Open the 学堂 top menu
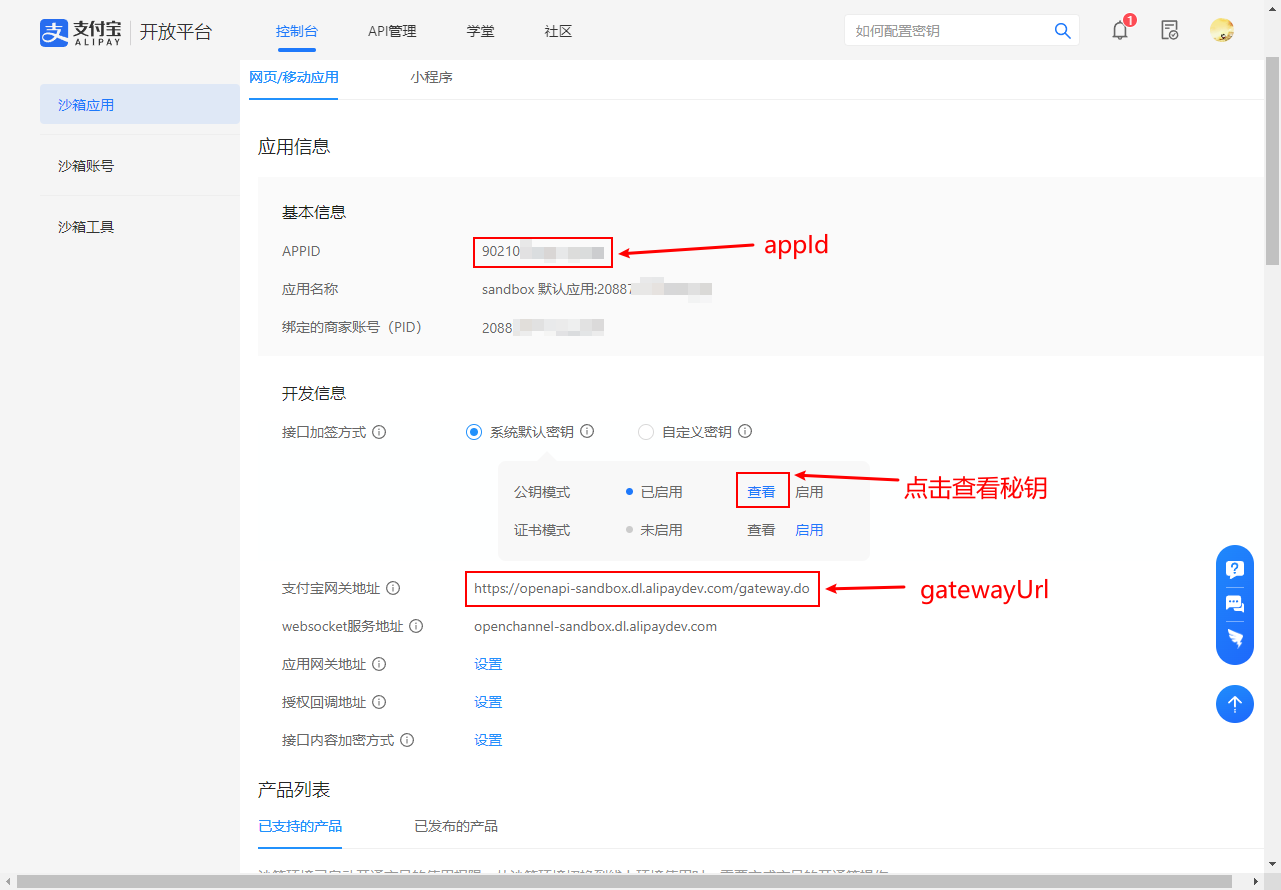Screen dimensions: 1281x890 pos(480,31)
